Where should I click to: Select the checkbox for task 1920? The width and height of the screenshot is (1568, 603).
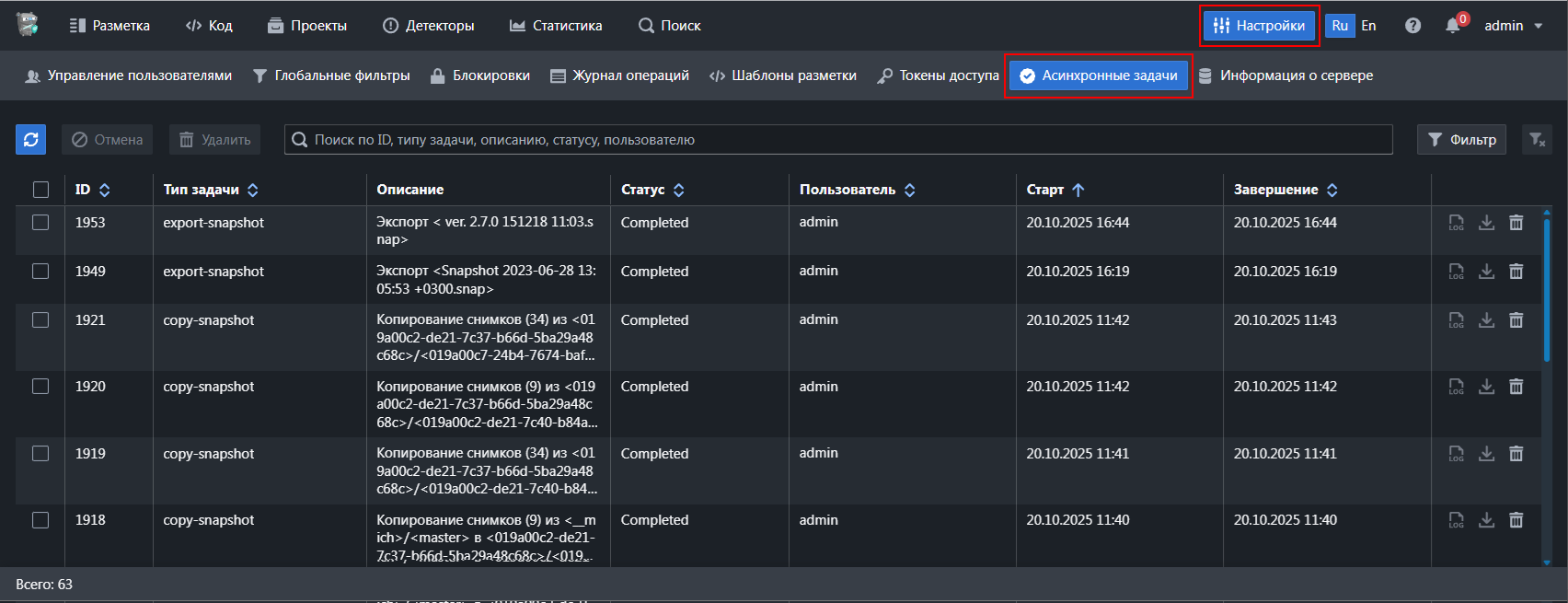tap(40, 387)
